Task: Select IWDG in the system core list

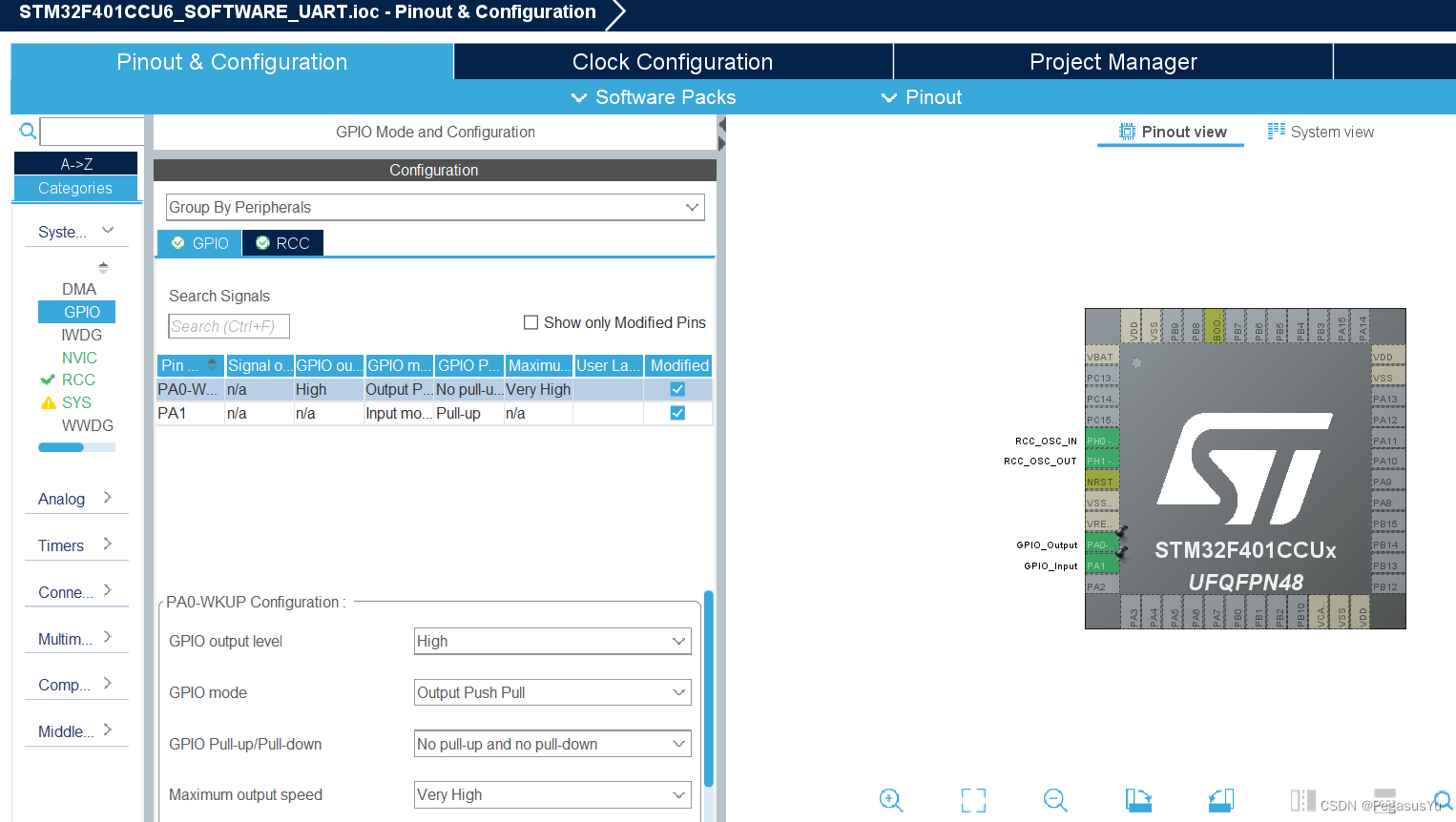Action: (81, 335)
